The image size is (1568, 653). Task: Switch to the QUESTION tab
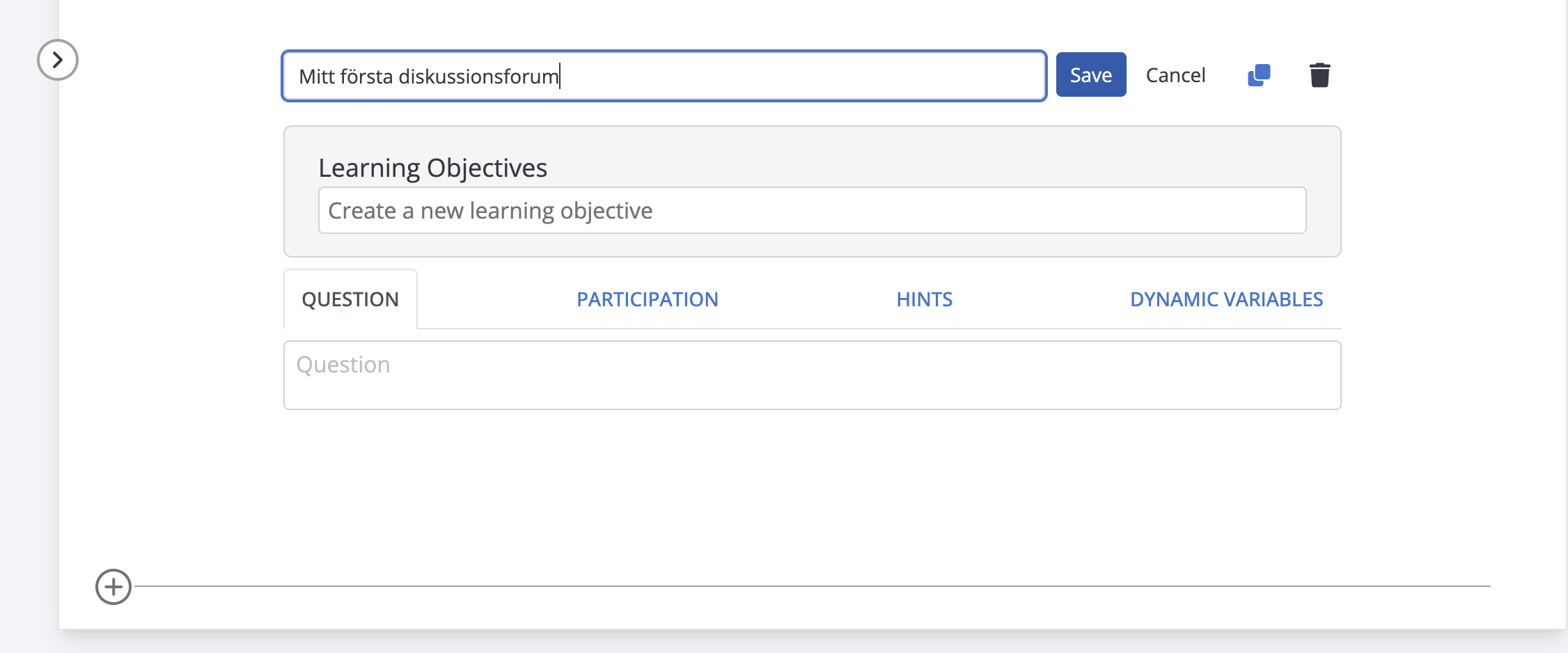point(350,299)
